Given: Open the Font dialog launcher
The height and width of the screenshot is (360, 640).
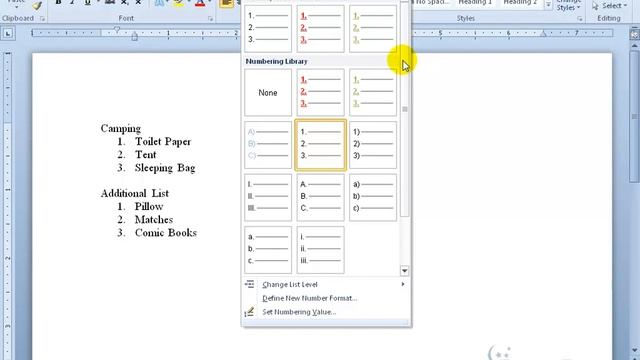Looking at the screenshot, I should pyautogui.click(x=210, y=19).
